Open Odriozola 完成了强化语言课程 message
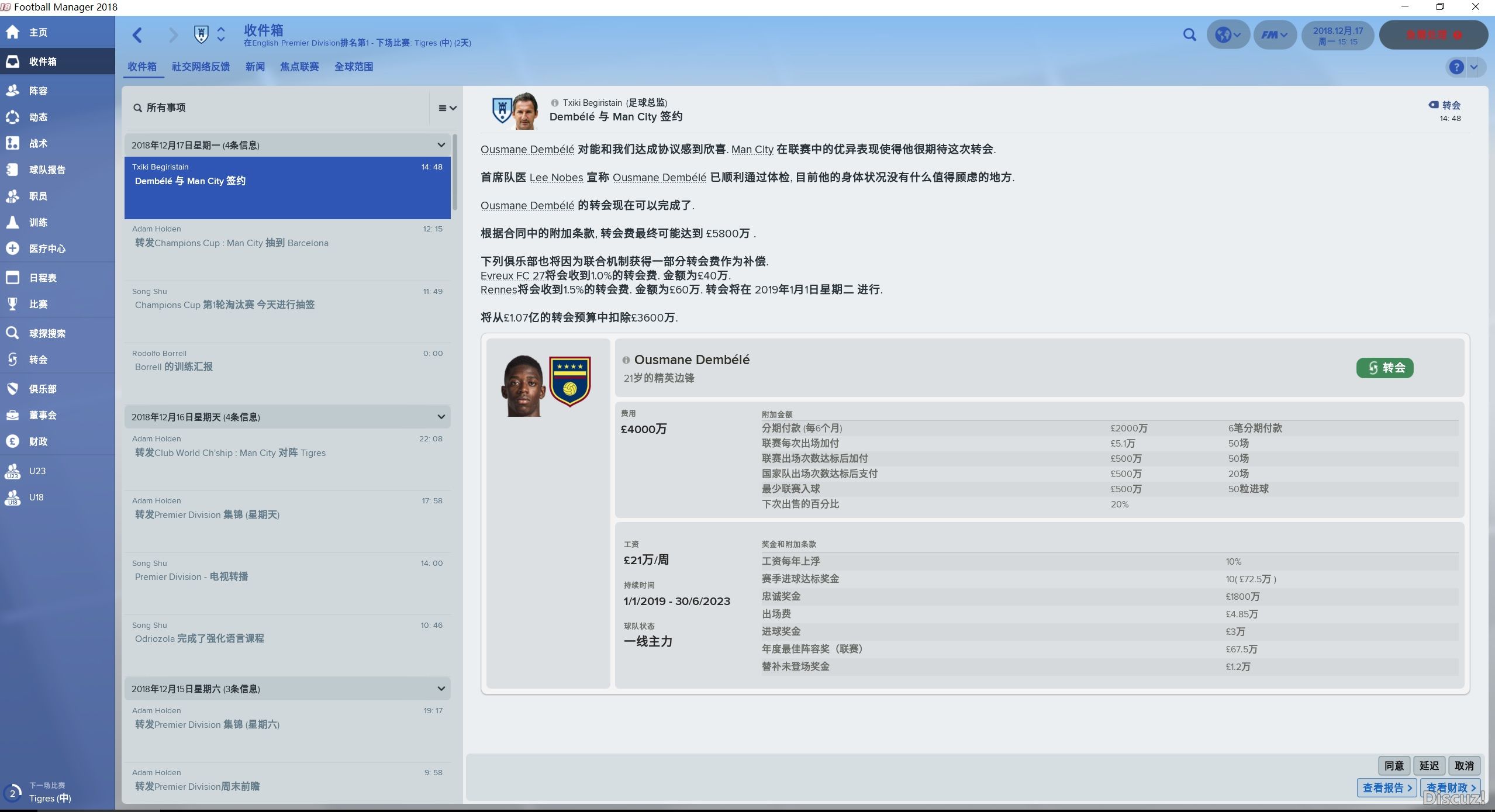 (x=288, y=646)
